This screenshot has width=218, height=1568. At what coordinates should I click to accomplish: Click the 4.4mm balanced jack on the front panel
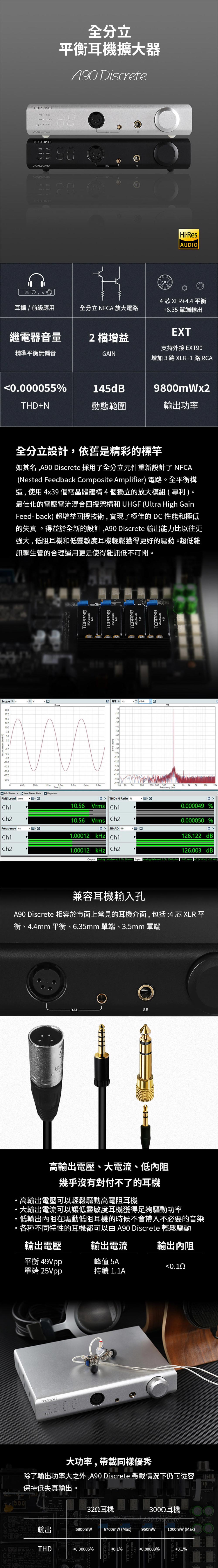coord(101,998)
